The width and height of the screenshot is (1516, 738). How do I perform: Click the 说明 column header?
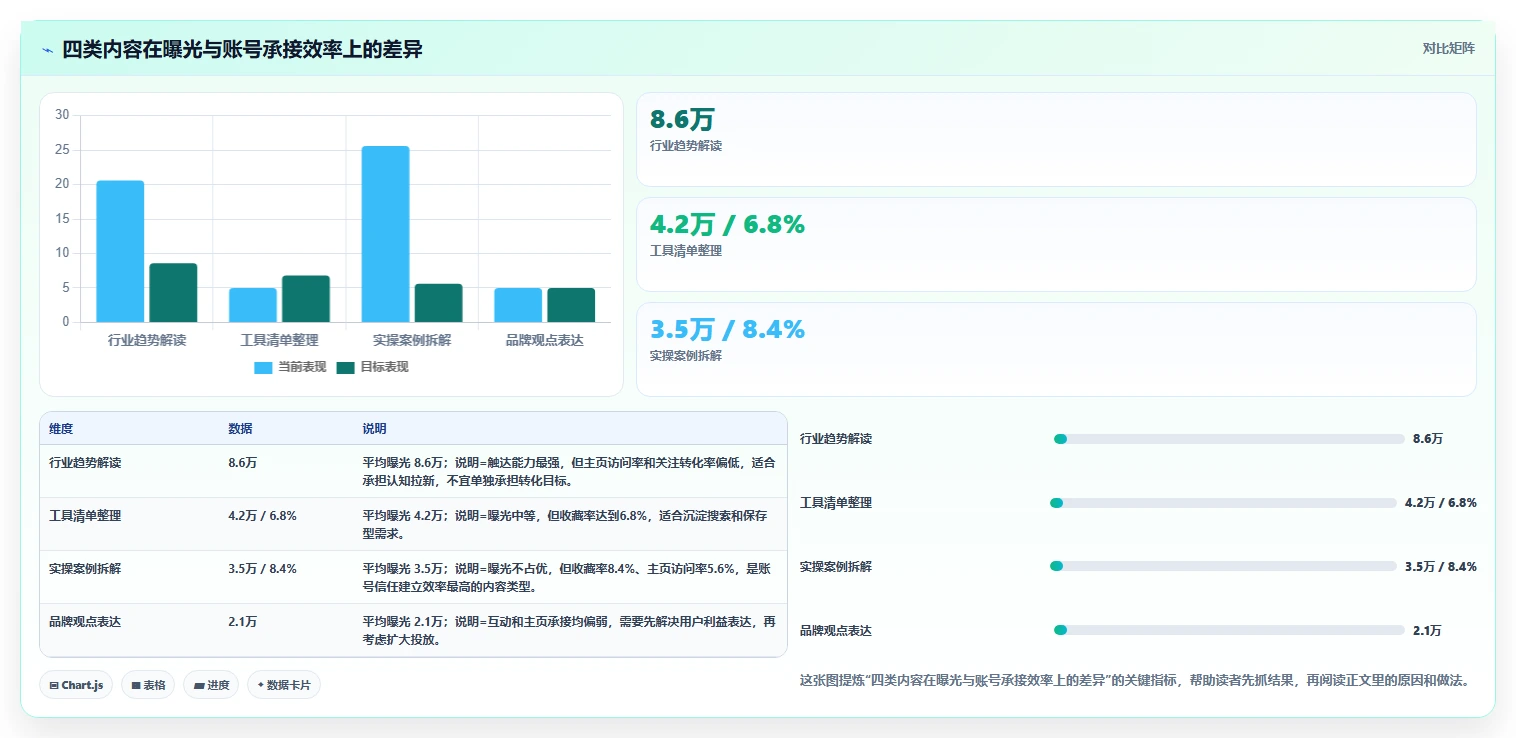click(374, 429)
